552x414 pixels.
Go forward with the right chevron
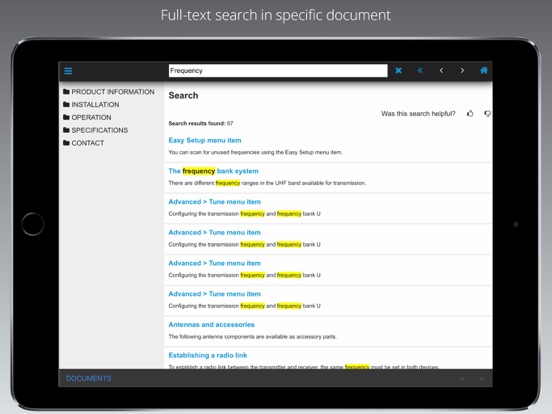tap(462, 70)
